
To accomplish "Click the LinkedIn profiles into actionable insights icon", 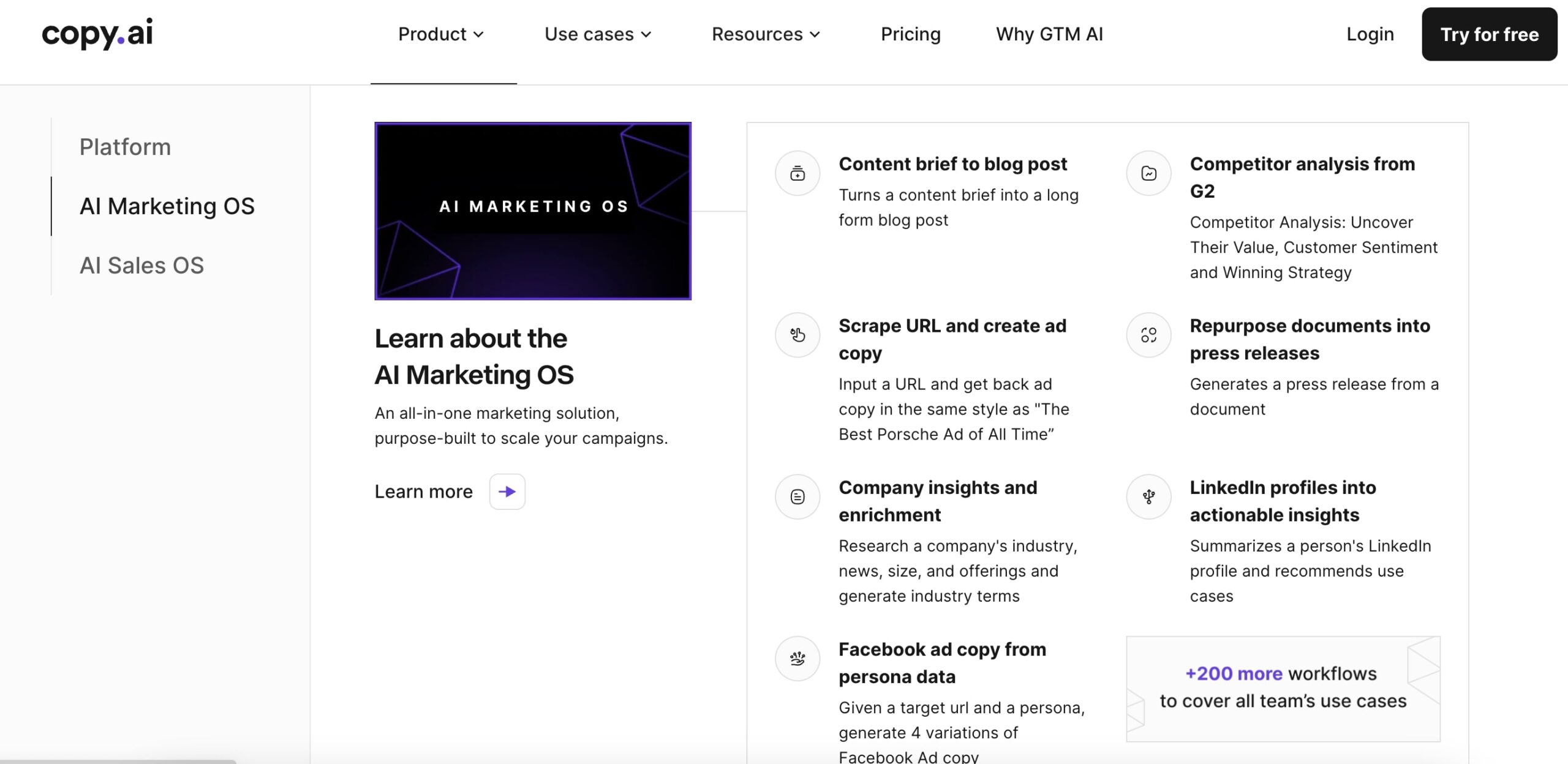I will (x=1148, y=496).
